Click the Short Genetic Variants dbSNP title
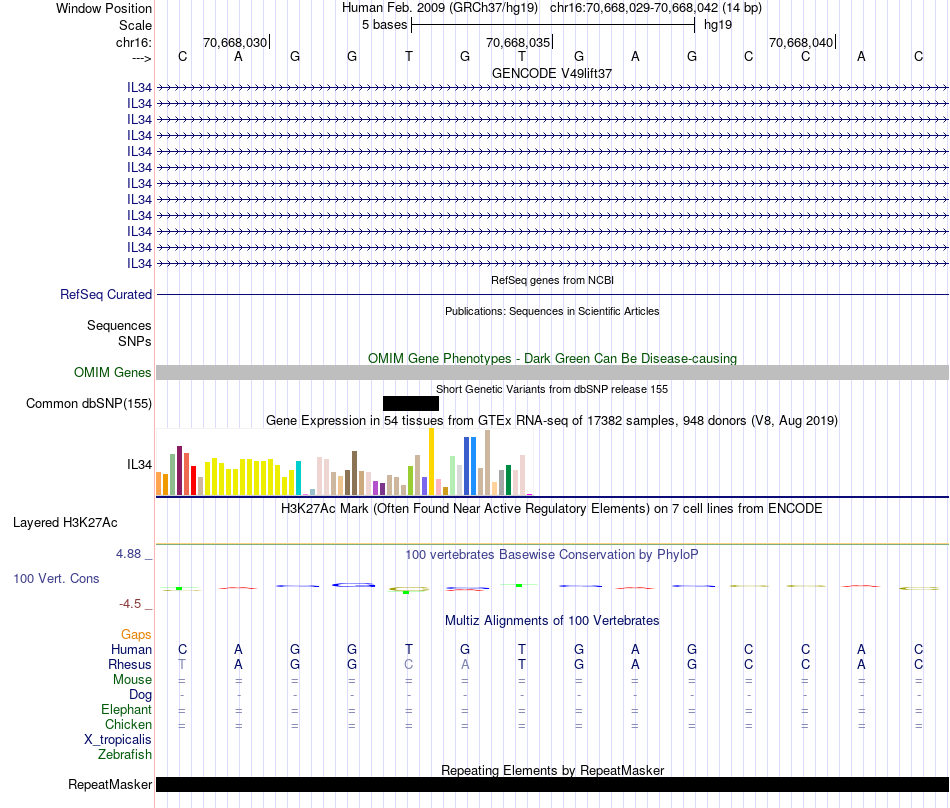Screen dimensions: 950x808 552,389
